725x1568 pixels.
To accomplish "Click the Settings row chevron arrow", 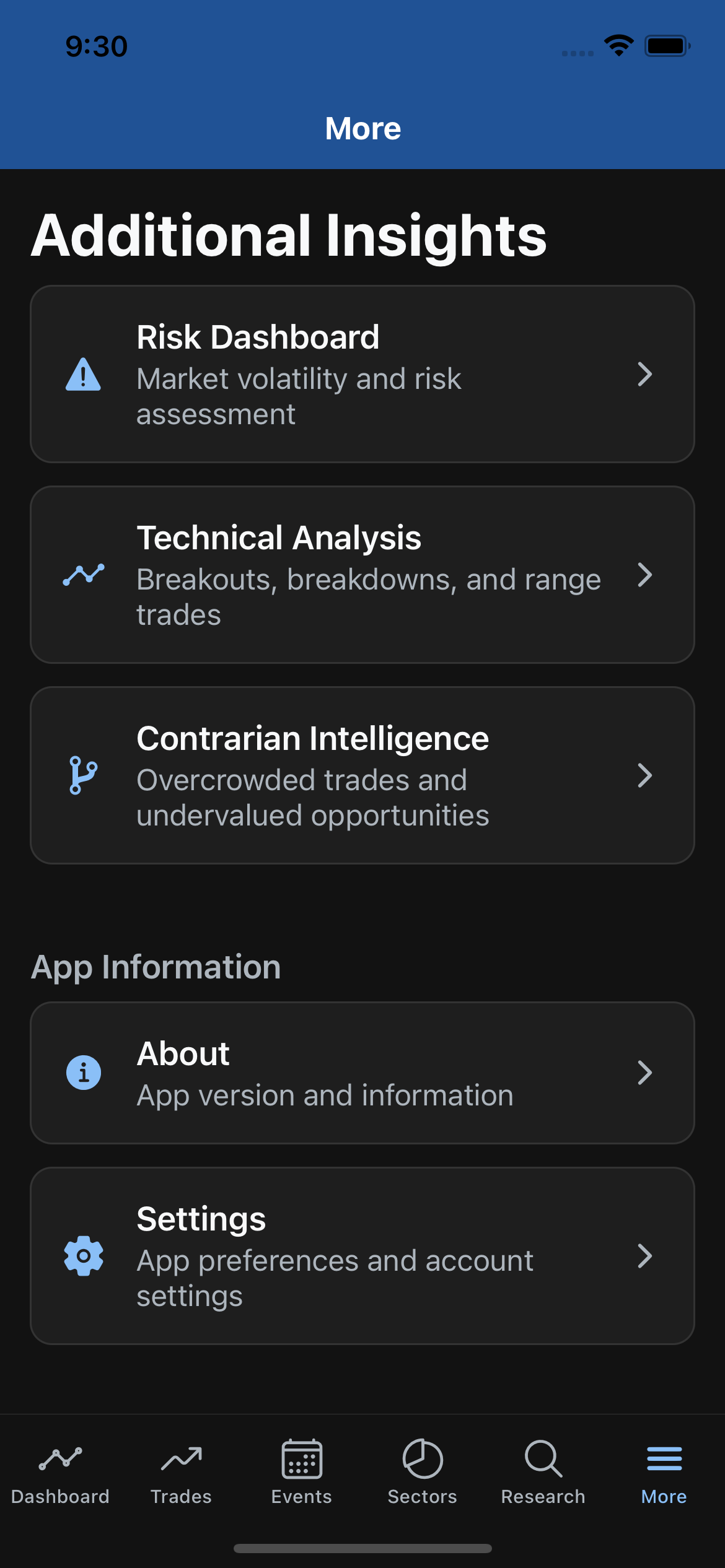I will (644, 1256).
